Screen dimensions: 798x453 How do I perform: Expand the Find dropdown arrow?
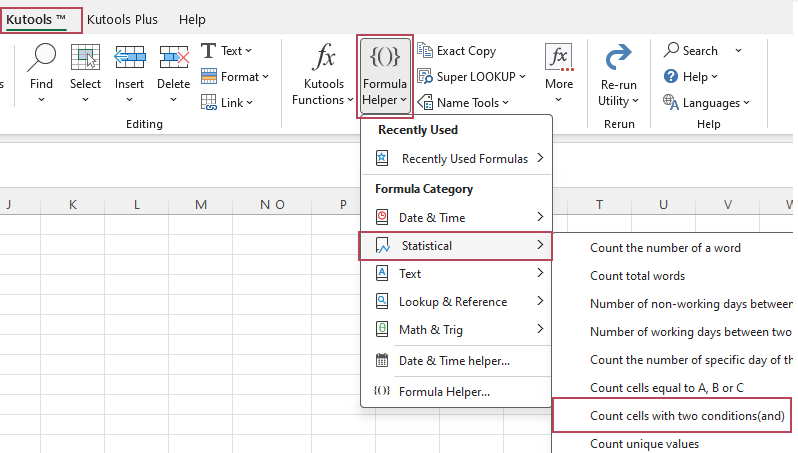[41, 100]
